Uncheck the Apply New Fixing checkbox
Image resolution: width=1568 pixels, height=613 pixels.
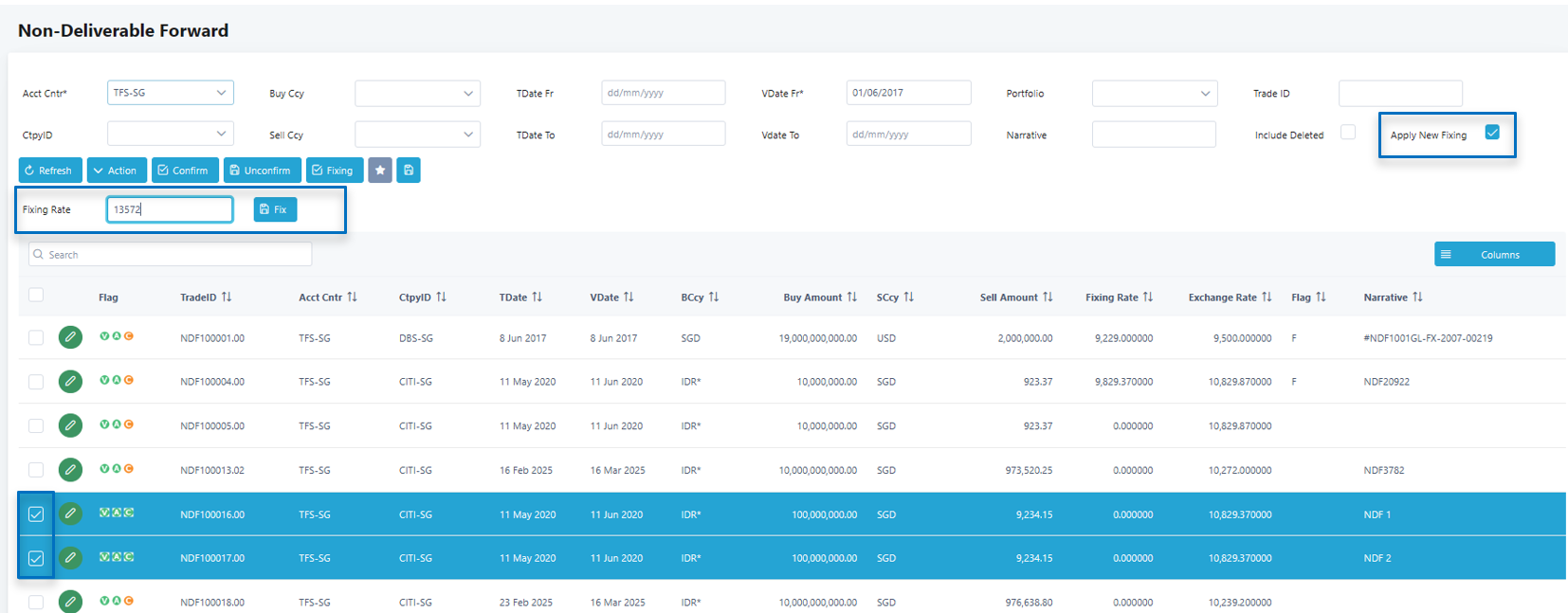1492,133
